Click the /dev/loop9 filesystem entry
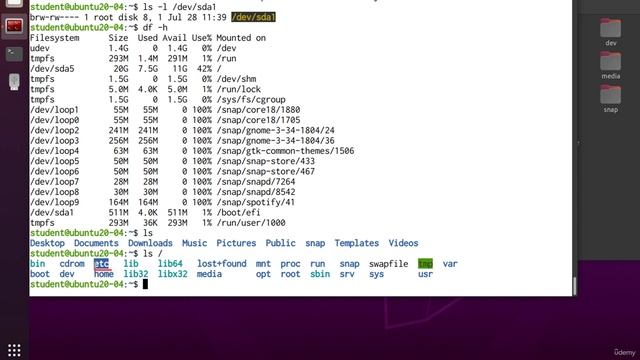Screen dimensions: 640x360 tap(54, 202)
